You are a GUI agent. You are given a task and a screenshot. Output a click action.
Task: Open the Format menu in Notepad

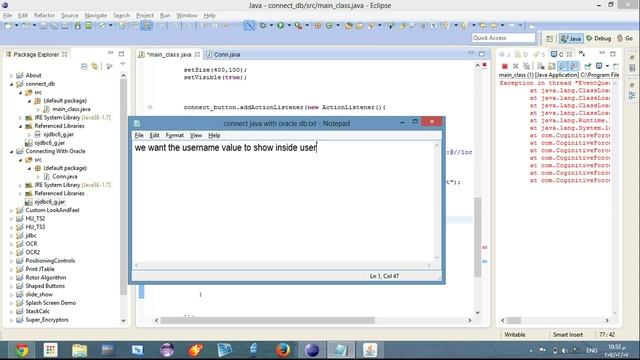(174, 135)
